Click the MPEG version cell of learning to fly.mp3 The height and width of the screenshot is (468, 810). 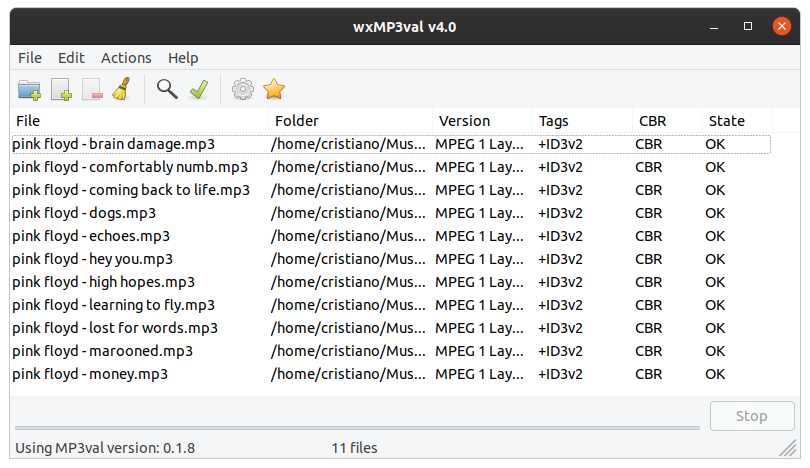(479, 305)
